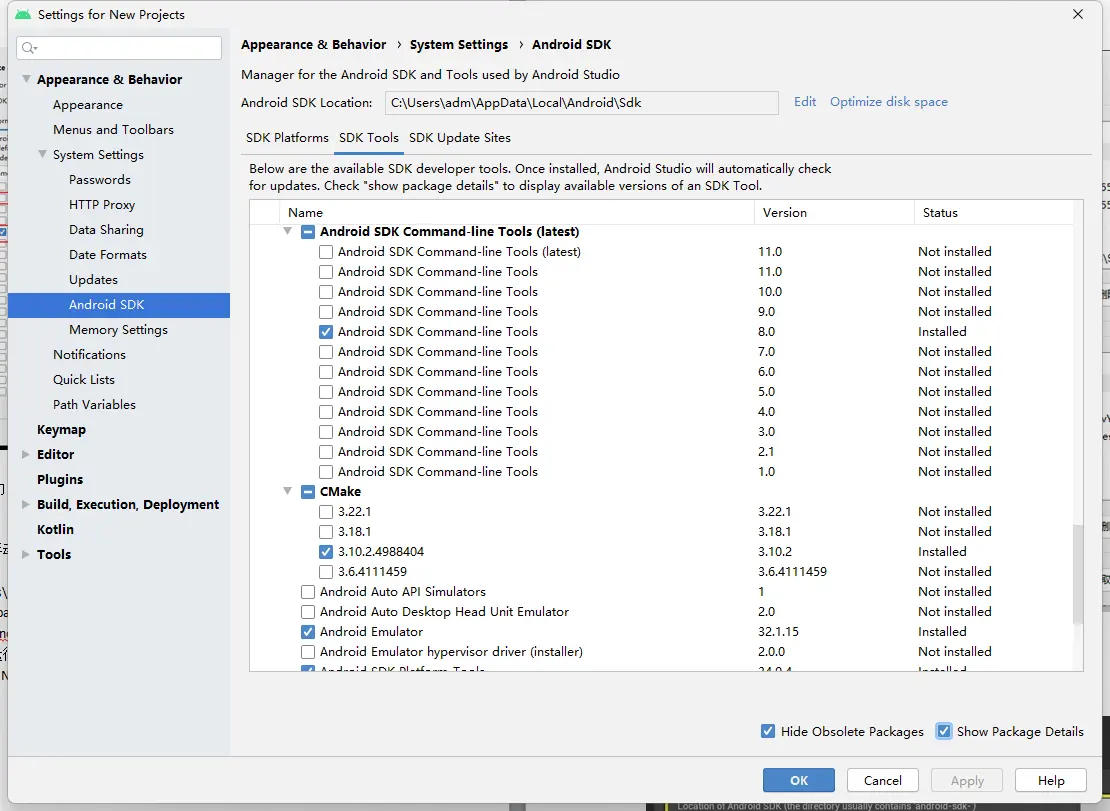Select Android SDK in settings tree
The height and width of the screenshot is (811, 1110).
[119, 305]
